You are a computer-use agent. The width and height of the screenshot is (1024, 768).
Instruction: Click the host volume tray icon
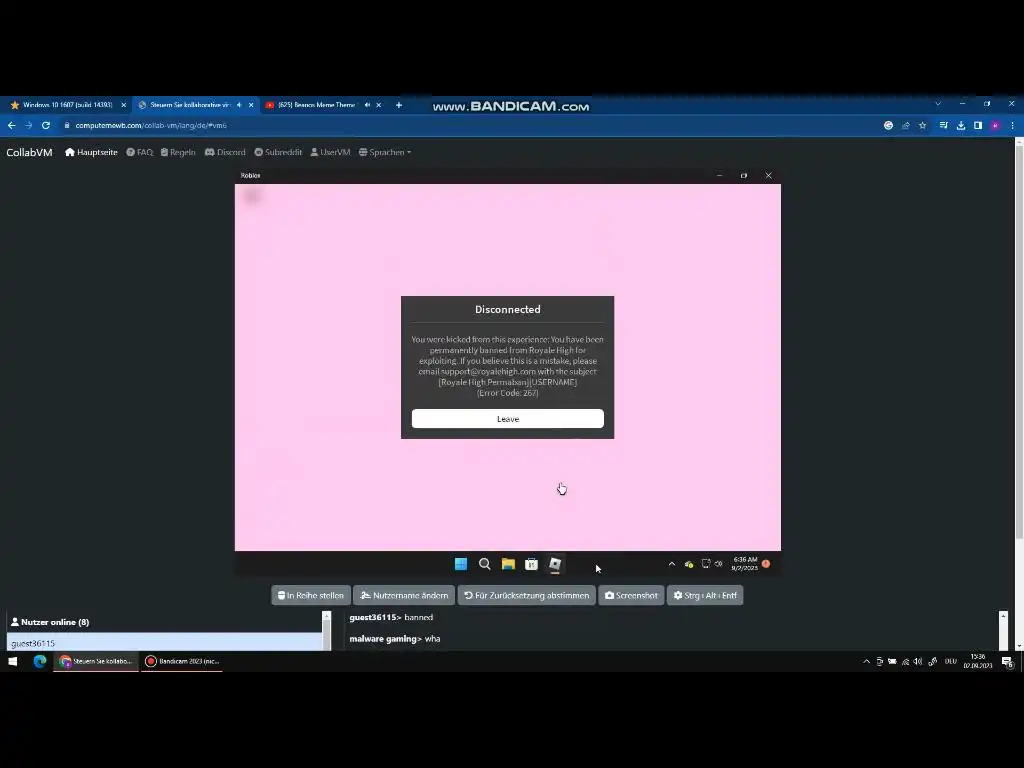(918, 662)
